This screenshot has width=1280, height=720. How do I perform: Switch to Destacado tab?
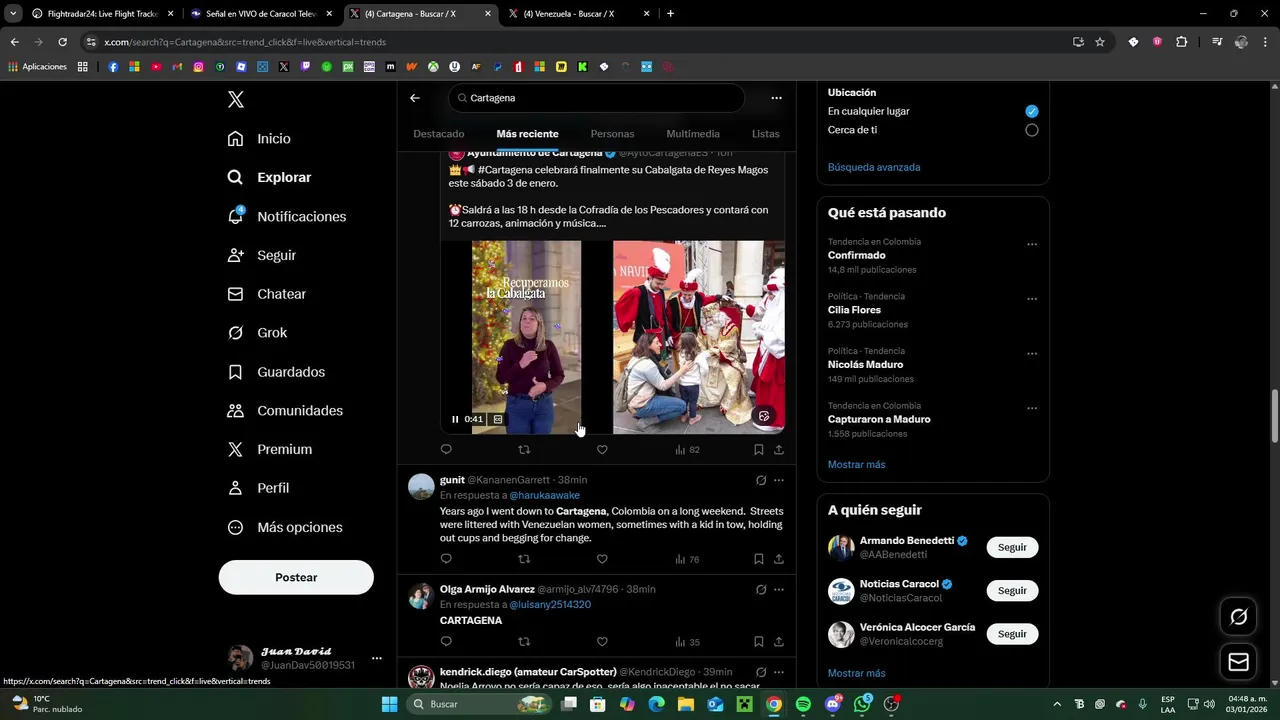(439, 134)
